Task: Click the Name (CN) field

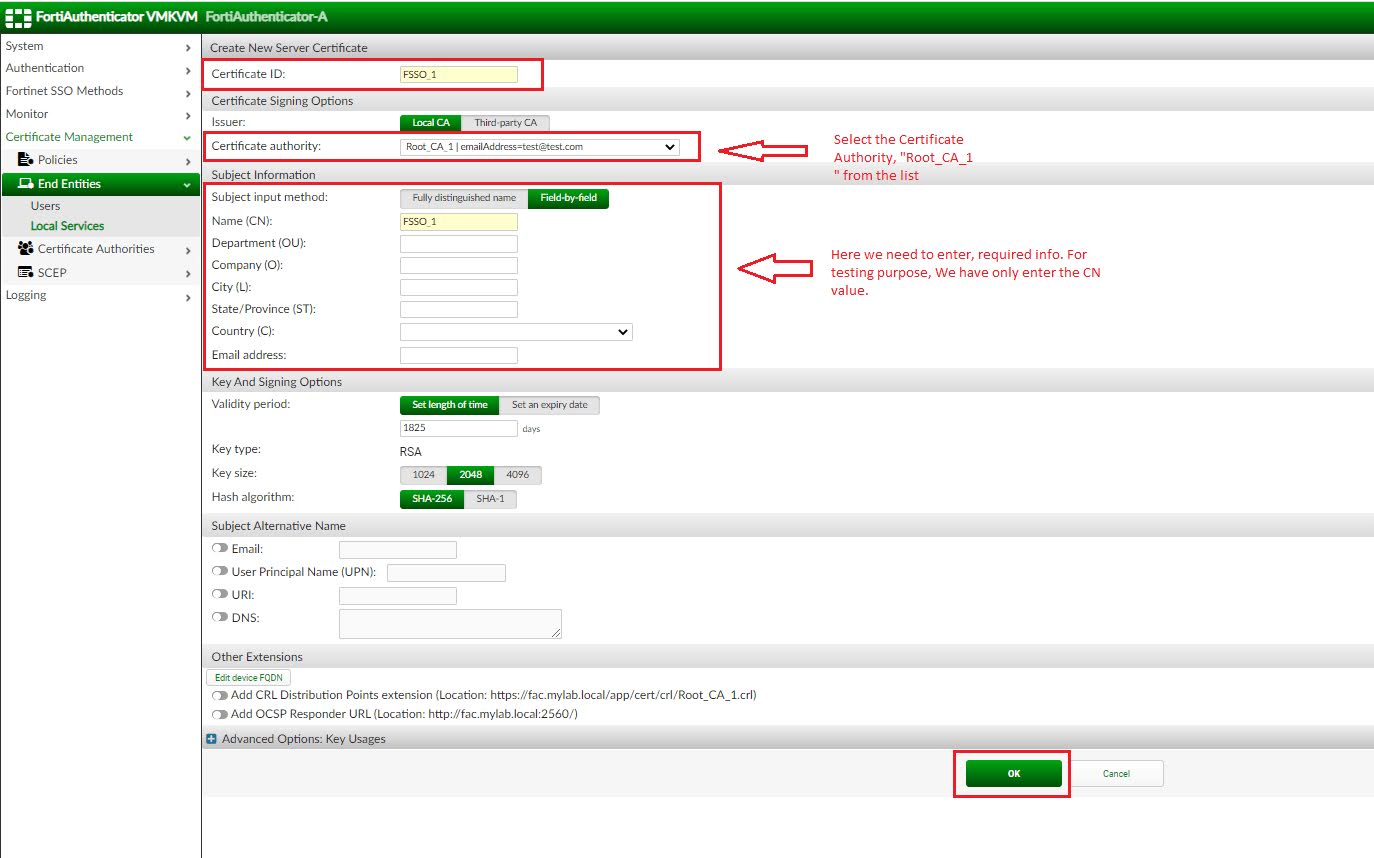Action: (459, 222)
